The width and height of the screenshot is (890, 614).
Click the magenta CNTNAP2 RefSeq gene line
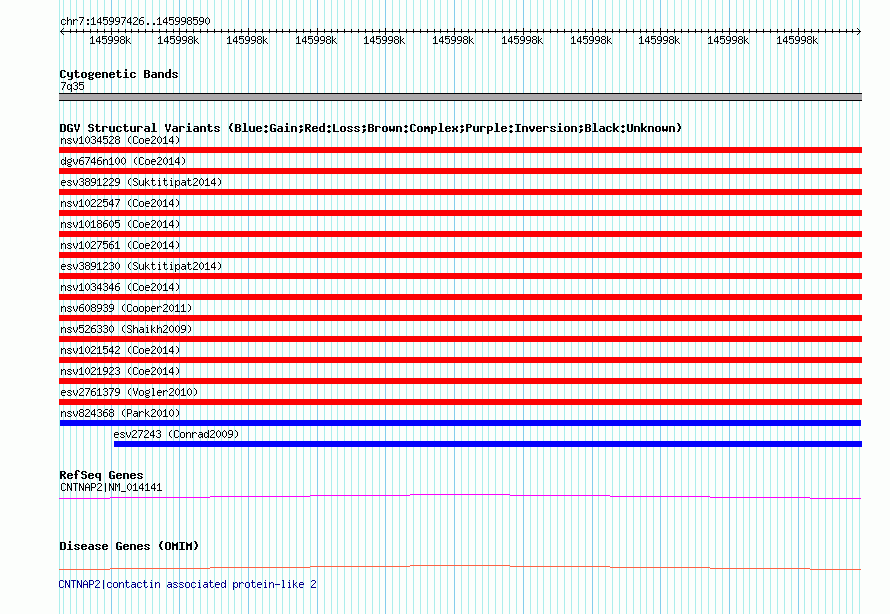tap(460, 497)
